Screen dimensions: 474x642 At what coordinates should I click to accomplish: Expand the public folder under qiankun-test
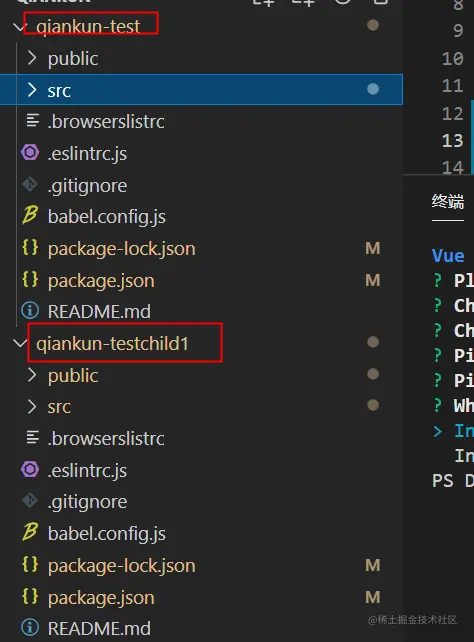(32, 58)
